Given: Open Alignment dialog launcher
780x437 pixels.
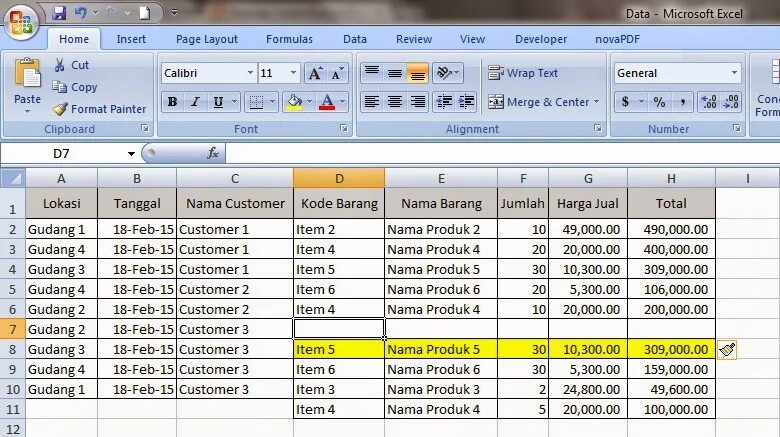Looking at the screenshot, I should click(x=597, y=128).
